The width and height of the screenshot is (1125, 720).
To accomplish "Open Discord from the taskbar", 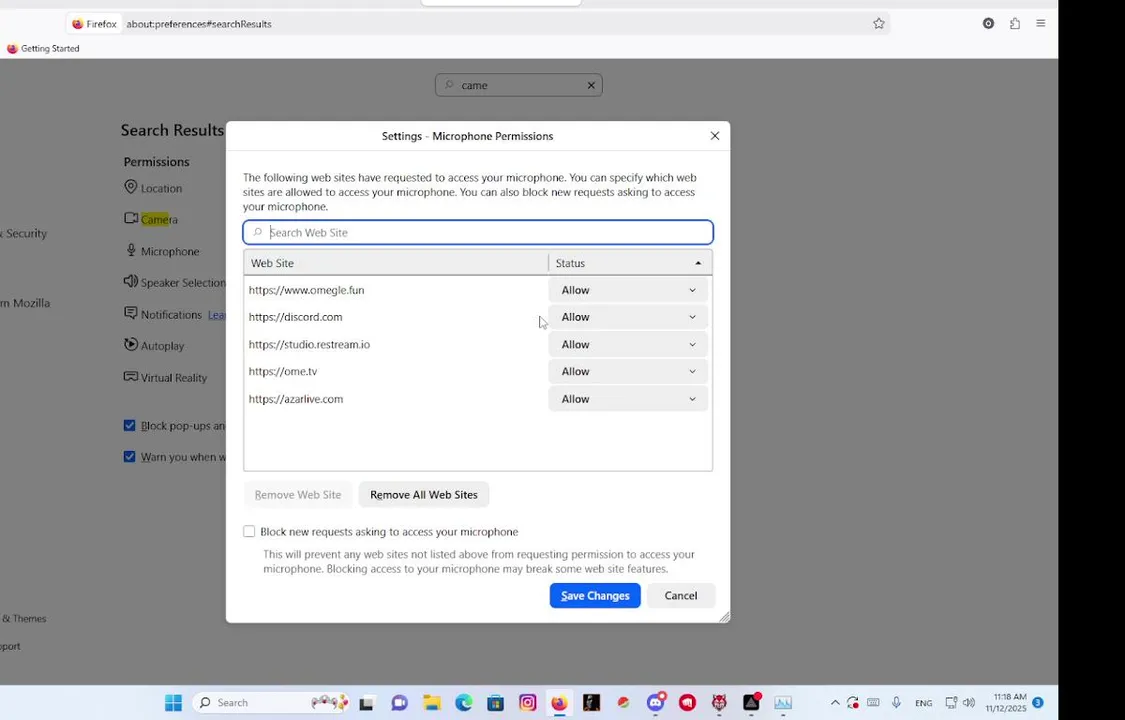I will pos(656,703).
